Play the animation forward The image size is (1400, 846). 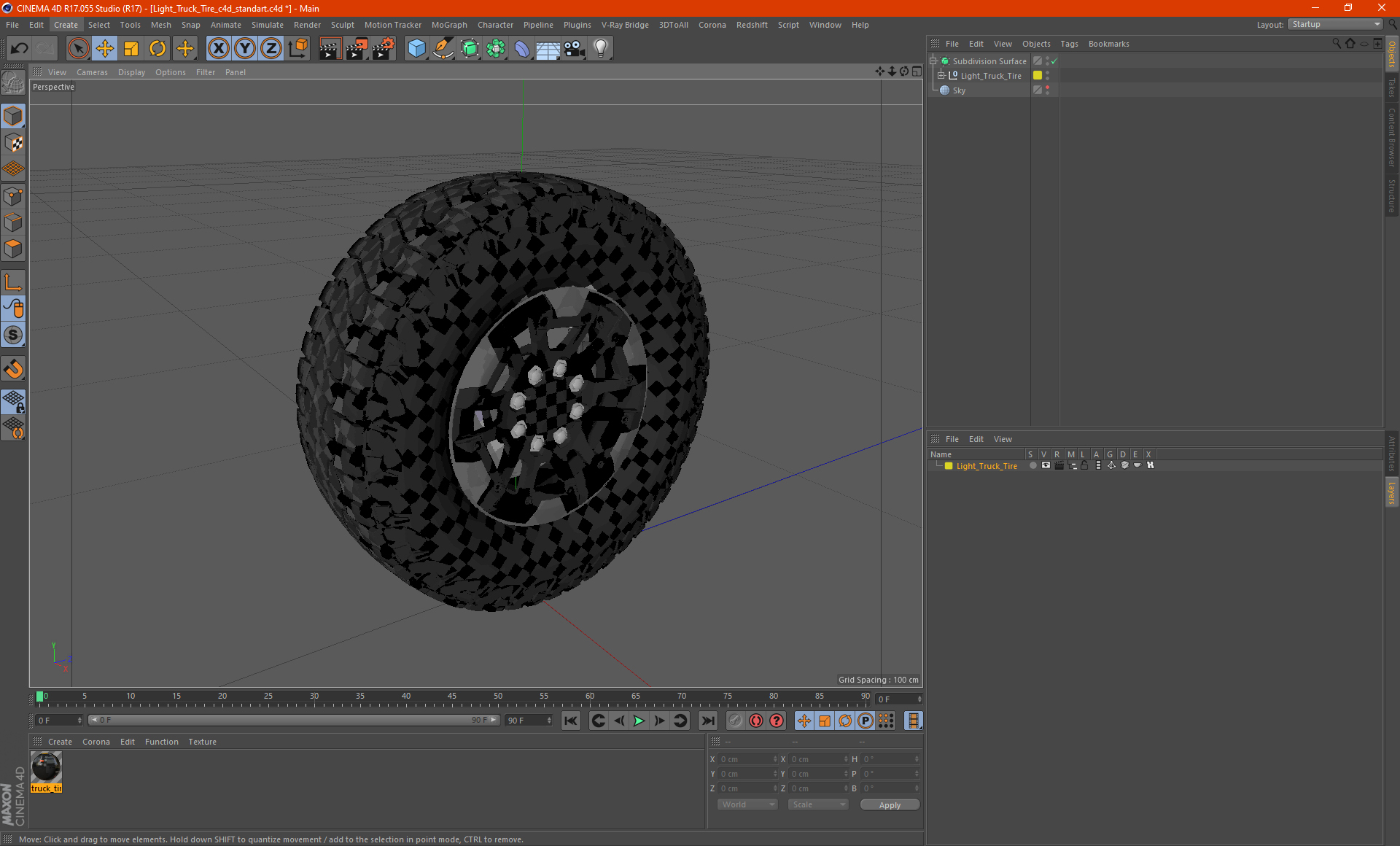point(639,721)
